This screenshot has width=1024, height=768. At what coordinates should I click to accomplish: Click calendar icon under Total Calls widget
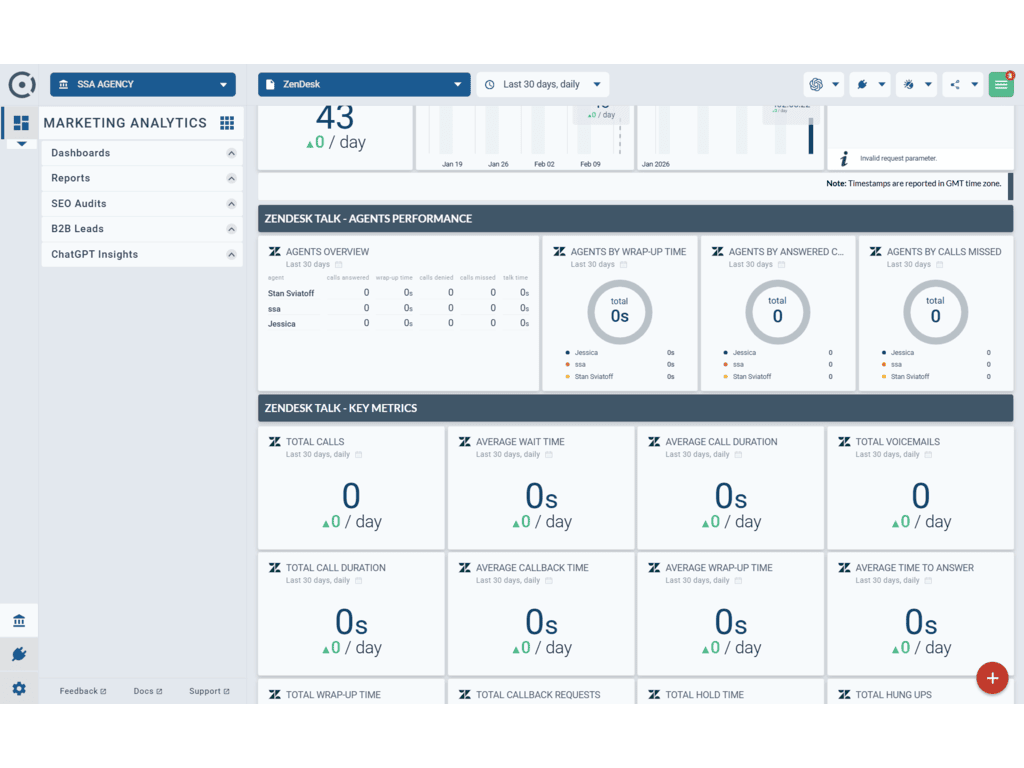(359, 455)
